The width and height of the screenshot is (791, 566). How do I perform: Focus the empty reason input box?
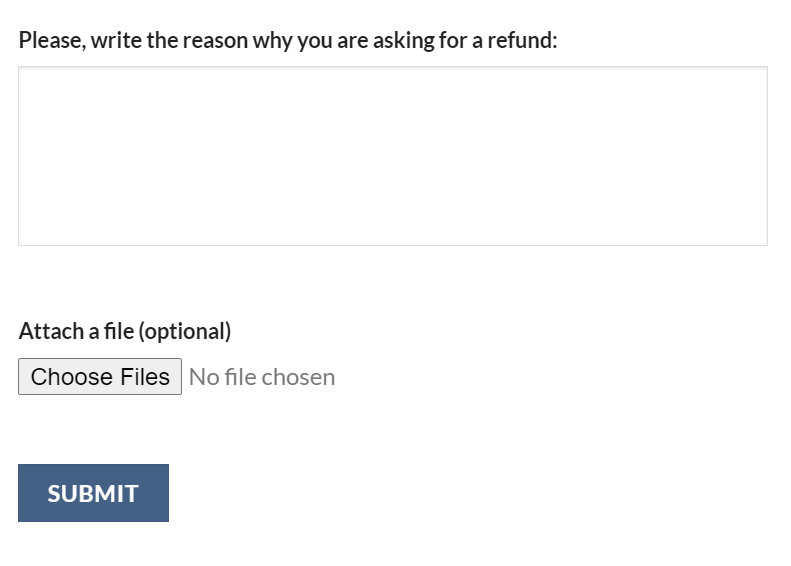[x=392, y=156]
